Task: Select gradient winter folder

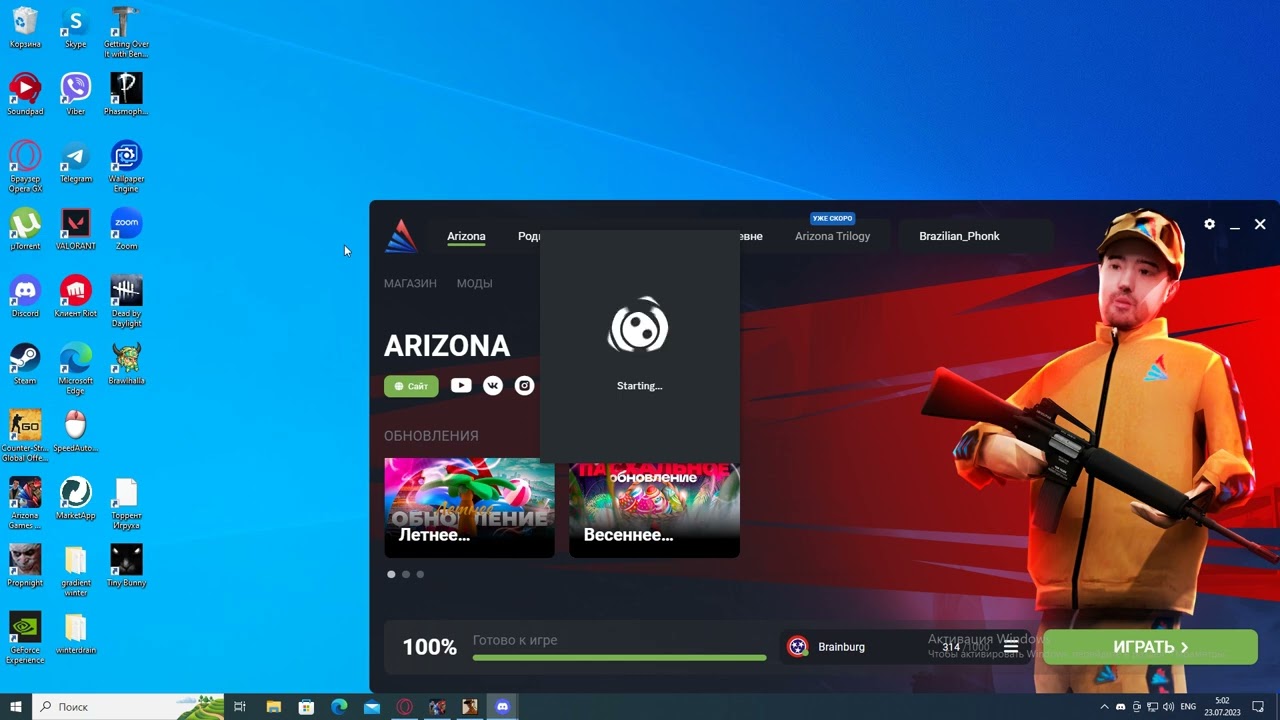Action: [75, 570]
